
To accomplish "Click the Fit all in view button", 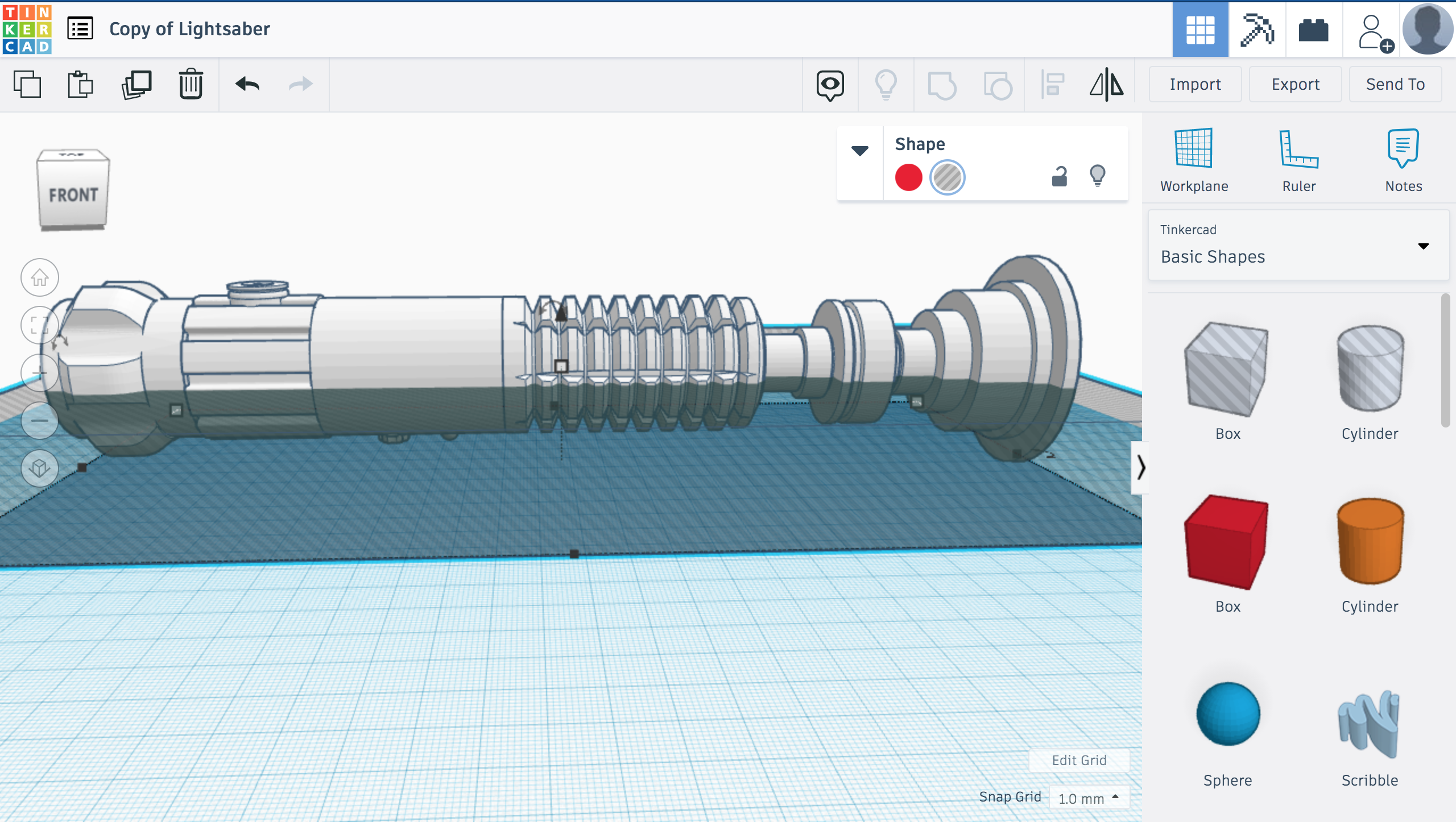I will [40, 325].
